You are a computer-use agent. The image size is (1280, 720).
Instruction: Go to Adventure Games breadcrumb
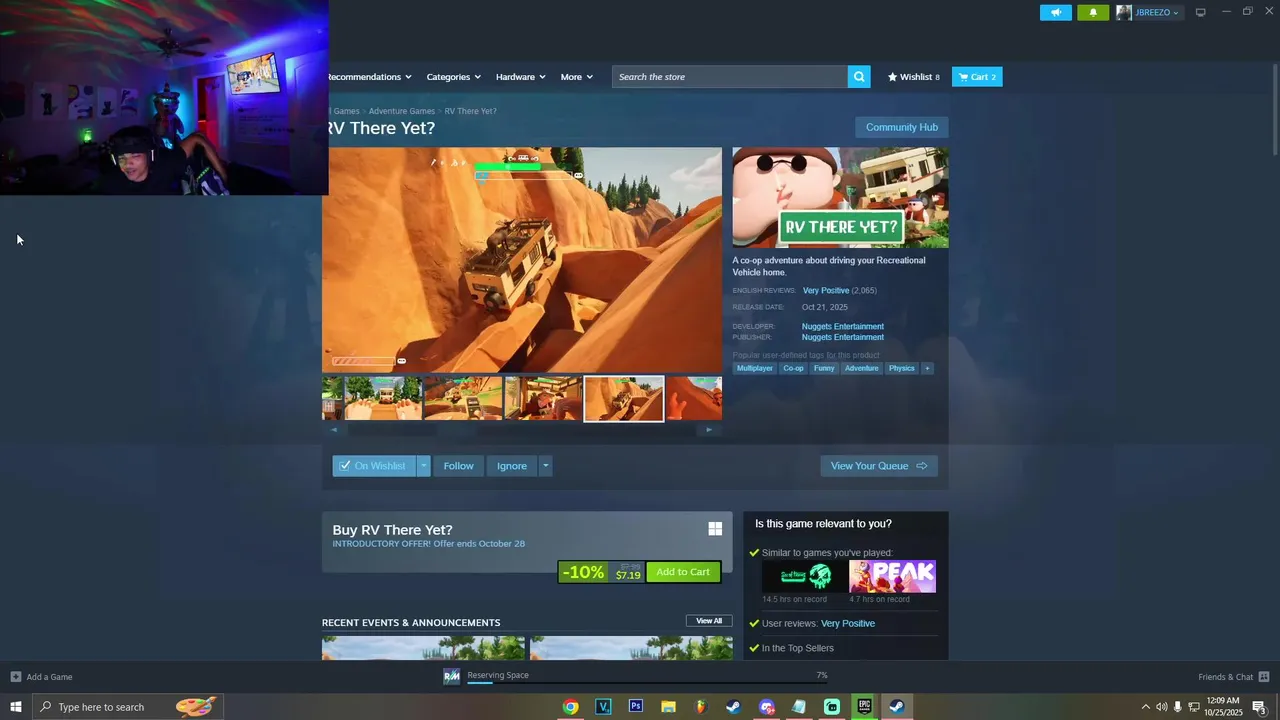coord(402,111)
